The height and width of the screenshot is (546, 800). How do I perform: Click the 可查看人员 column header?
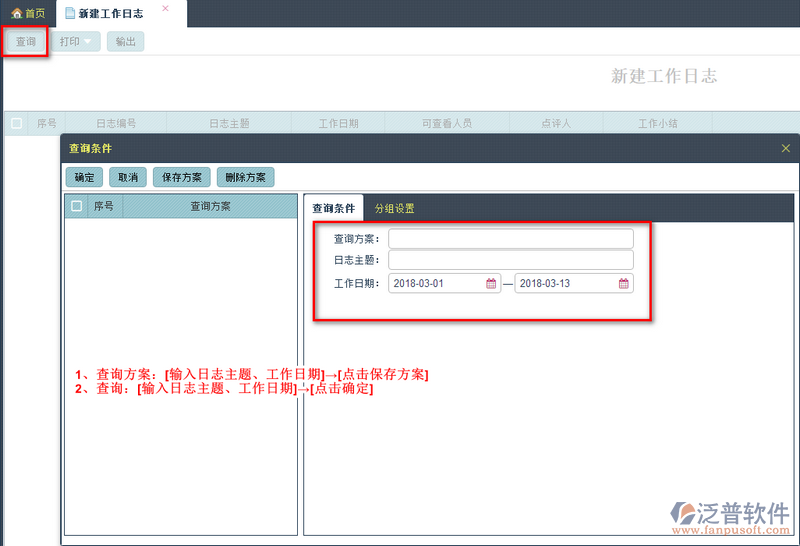point(447,123)
